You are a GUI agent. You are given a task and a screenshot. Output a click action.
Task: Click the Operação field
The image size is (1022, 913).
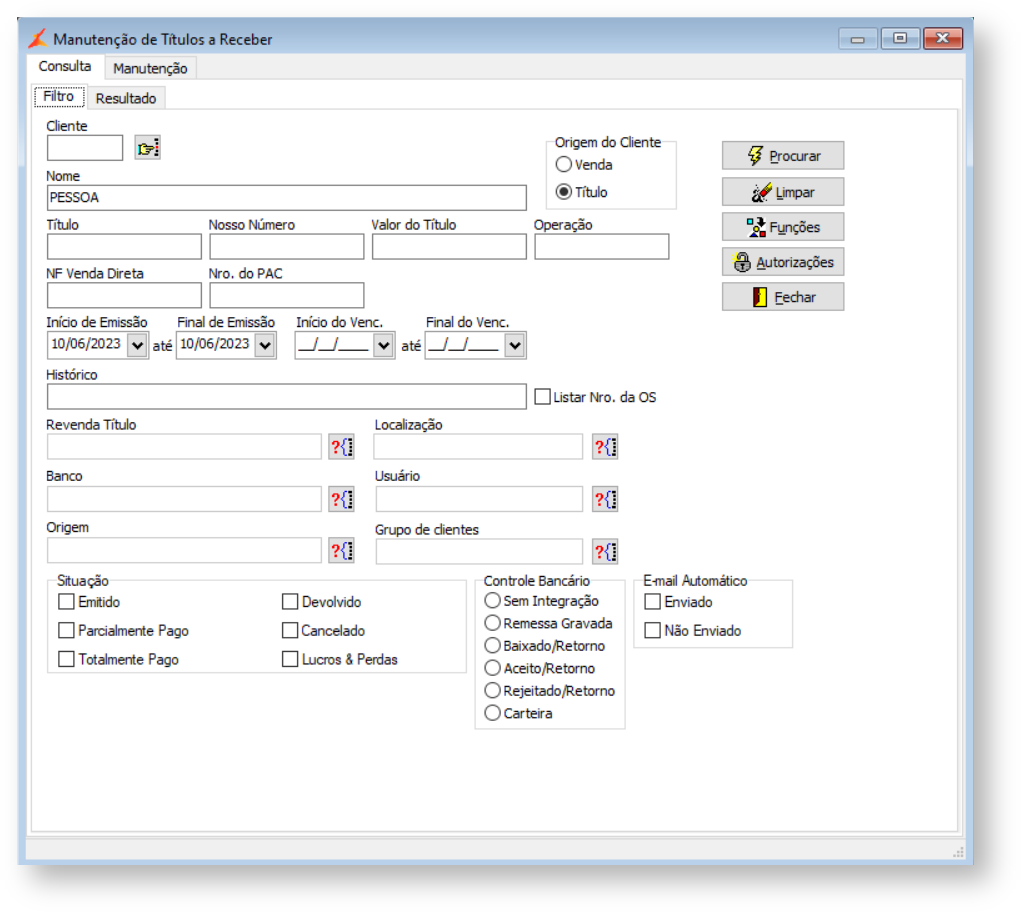coord(602,247)
